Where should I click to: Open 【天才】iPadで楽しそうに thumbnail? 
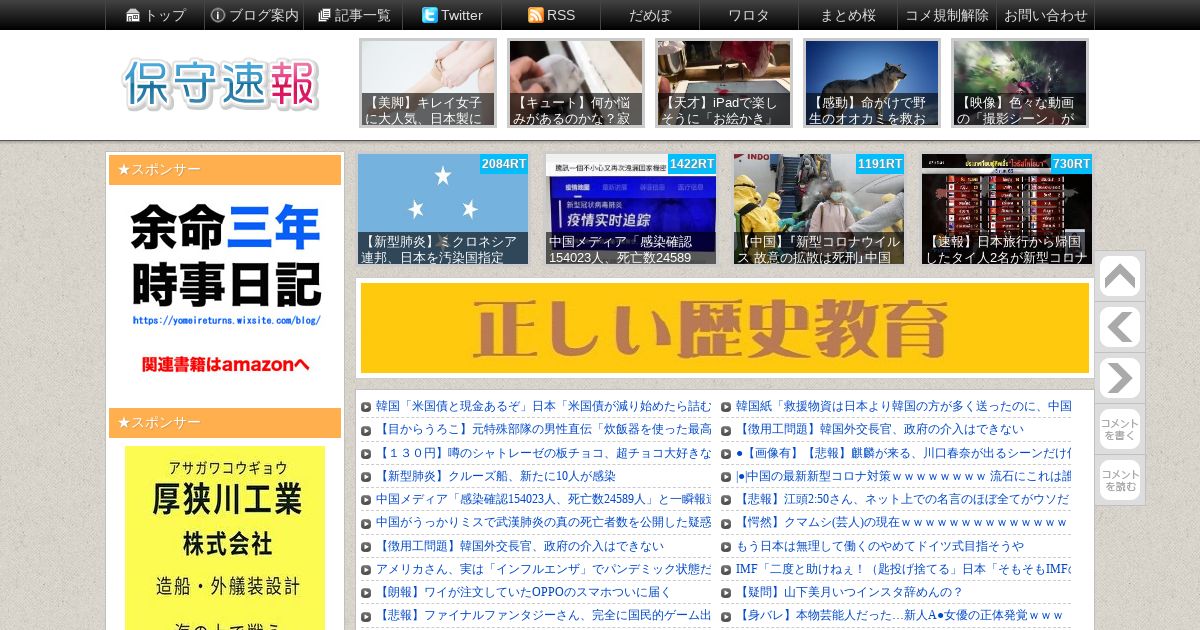[724, 83]
